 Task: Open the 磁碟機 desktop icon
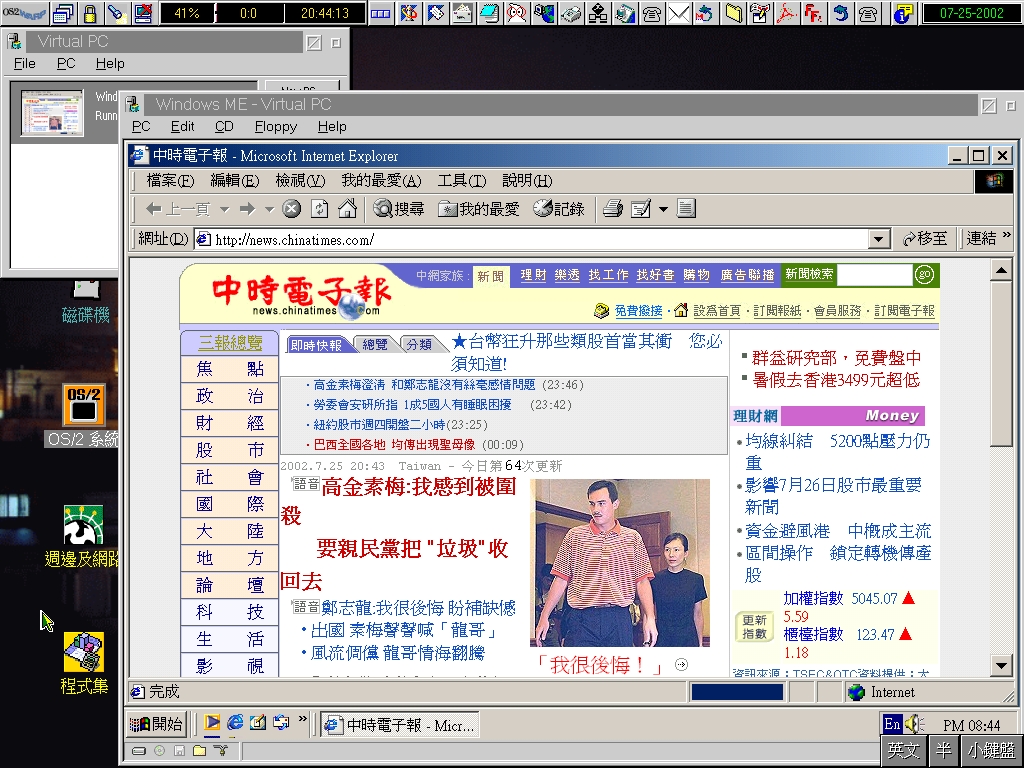click(x=86, y=302)
